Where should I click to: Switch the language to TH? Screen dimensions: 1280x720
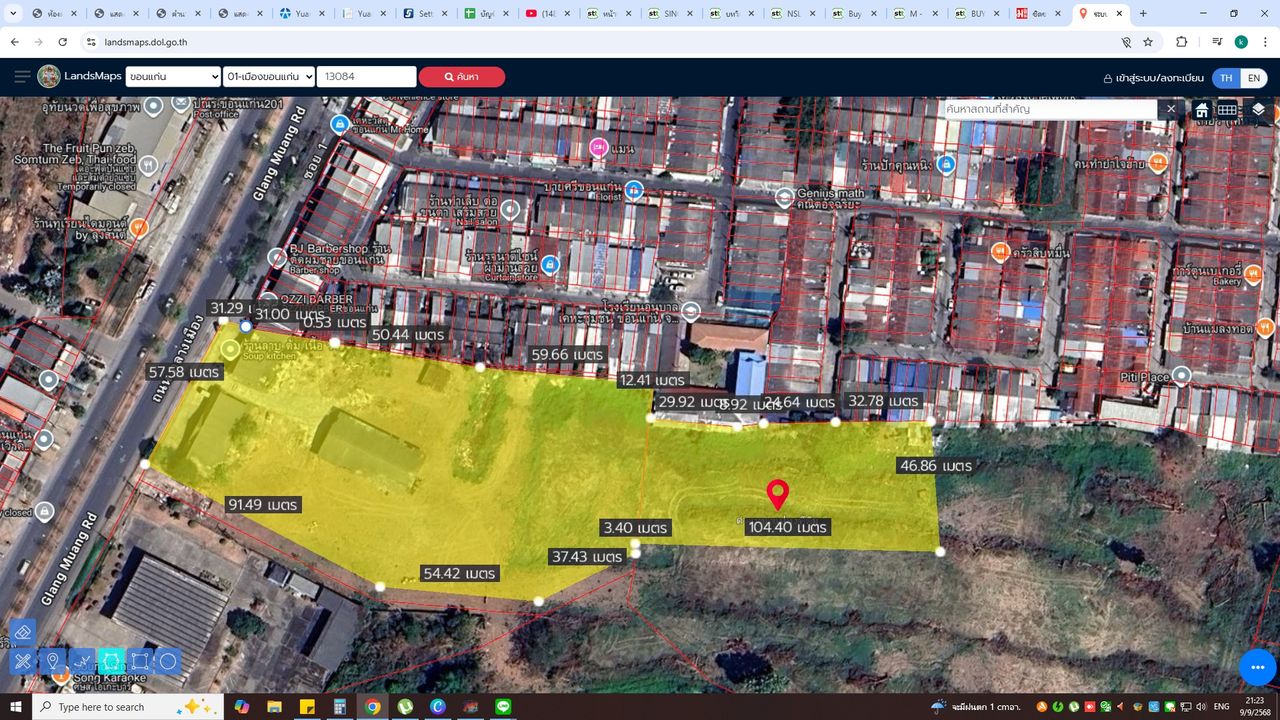pos(1226,78)
